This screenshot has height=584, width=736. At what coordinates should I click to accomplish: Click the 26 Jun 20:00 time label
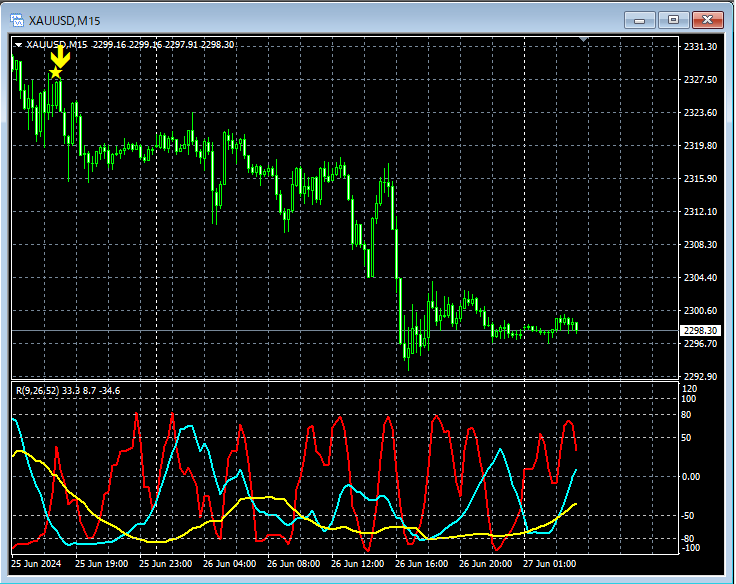click(x=485, y=564)
